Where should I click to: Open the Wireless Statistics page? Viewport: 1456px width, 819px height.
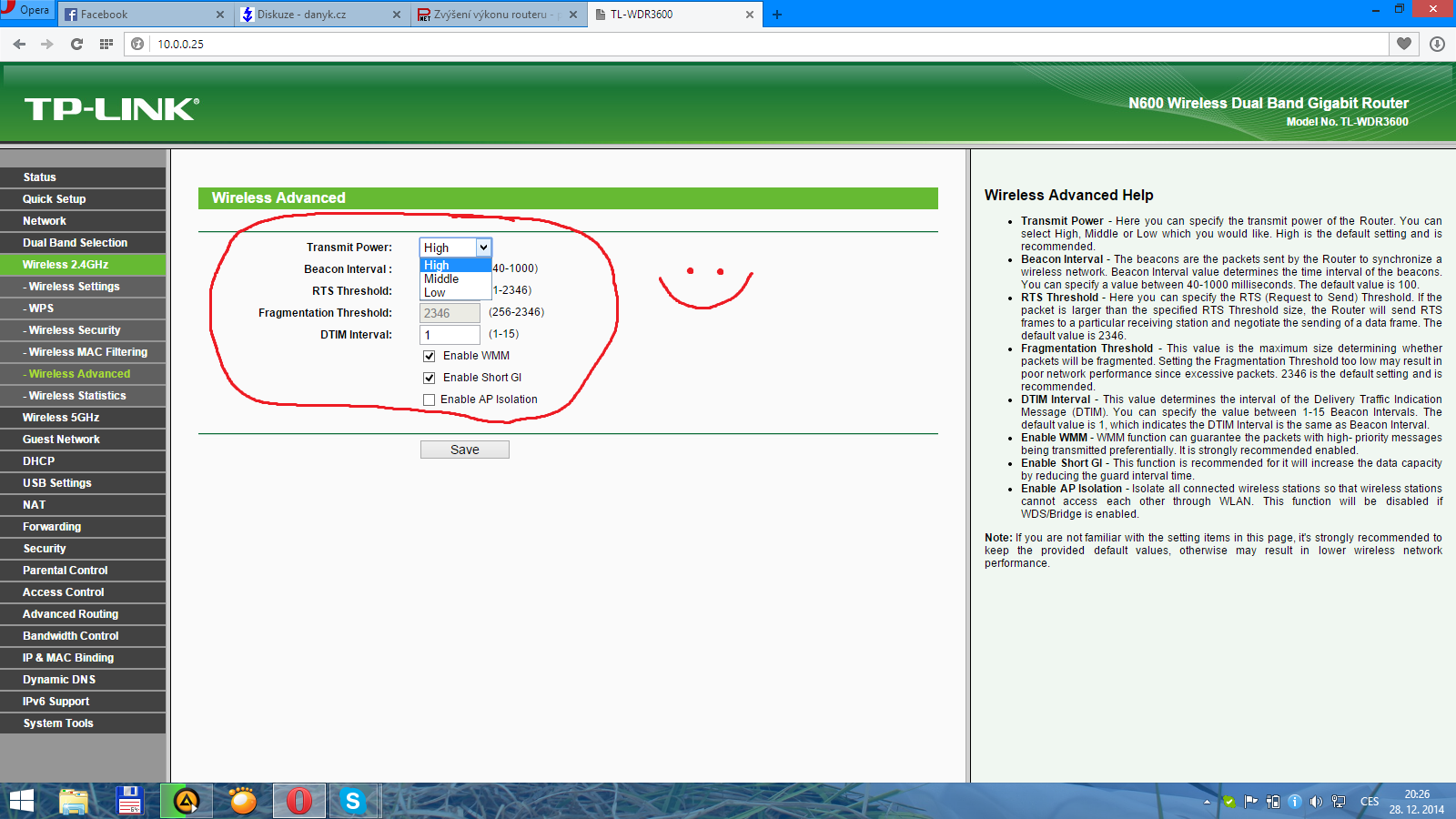pyautogui.click(x=83, y=396)
